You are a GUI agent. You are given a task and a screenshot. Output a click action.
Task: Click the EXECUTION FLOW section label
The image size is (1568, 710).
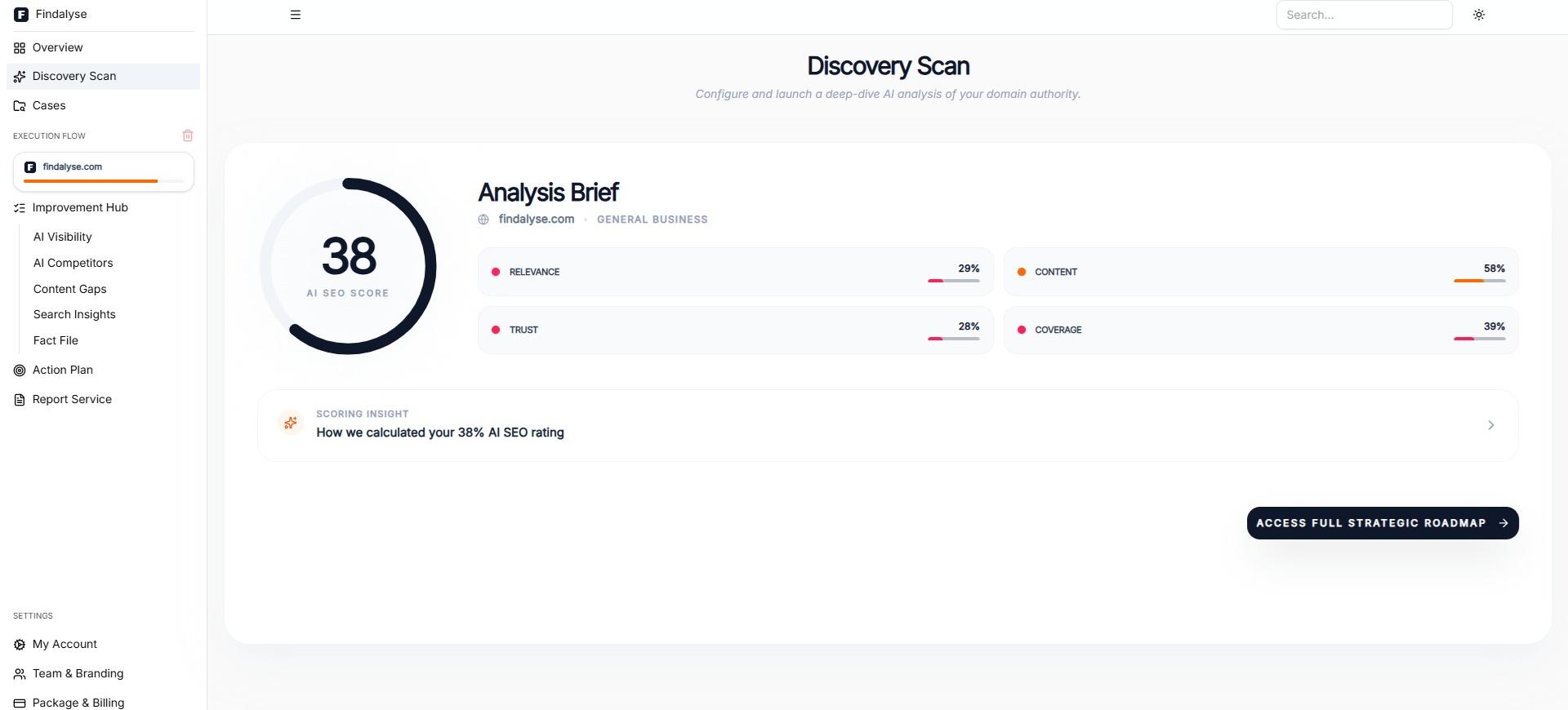[49, 136]
